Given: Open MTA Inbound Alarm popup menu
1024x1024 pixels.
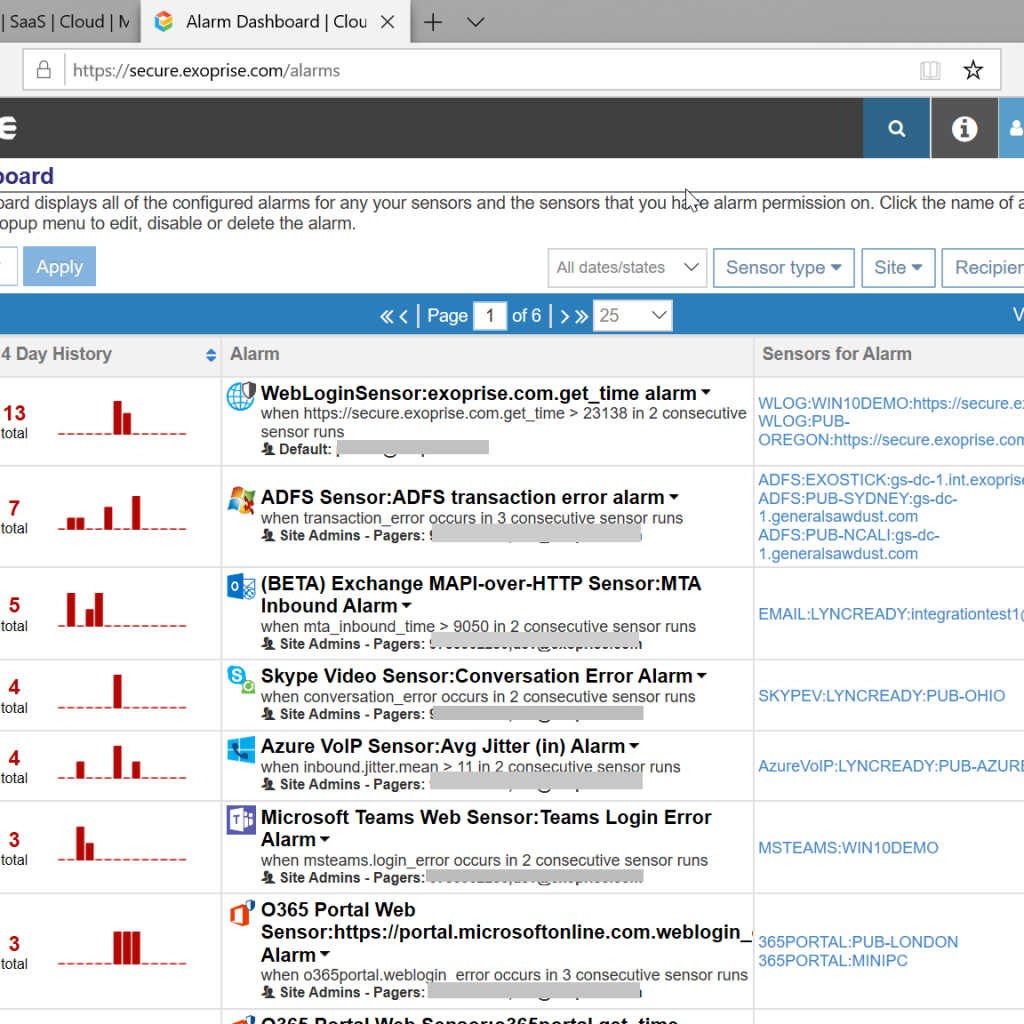Looking at the screenshot, I should point(406,606).
